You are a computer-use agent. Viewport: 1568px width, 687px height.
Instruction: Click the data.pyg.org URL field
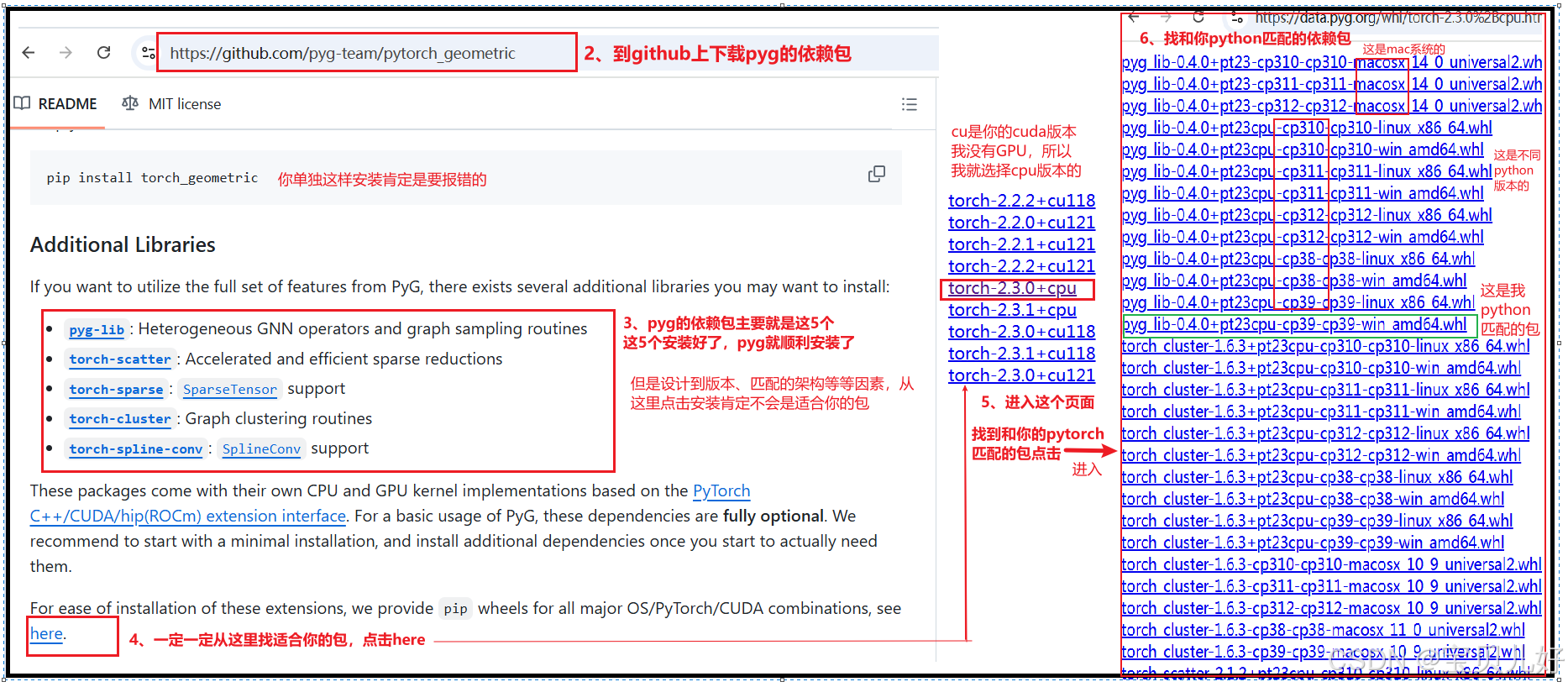tap(1398, 18)
